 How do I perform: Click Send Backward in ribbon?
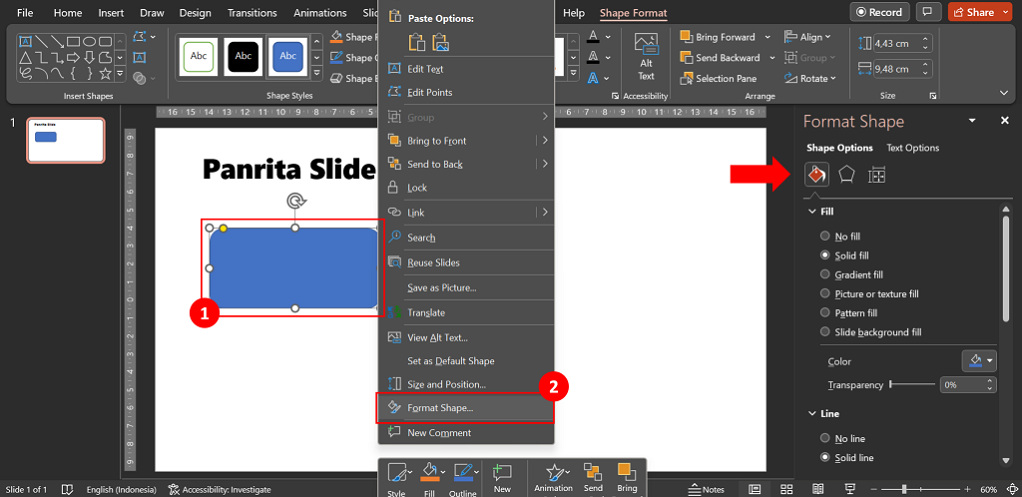pos(720,57)
